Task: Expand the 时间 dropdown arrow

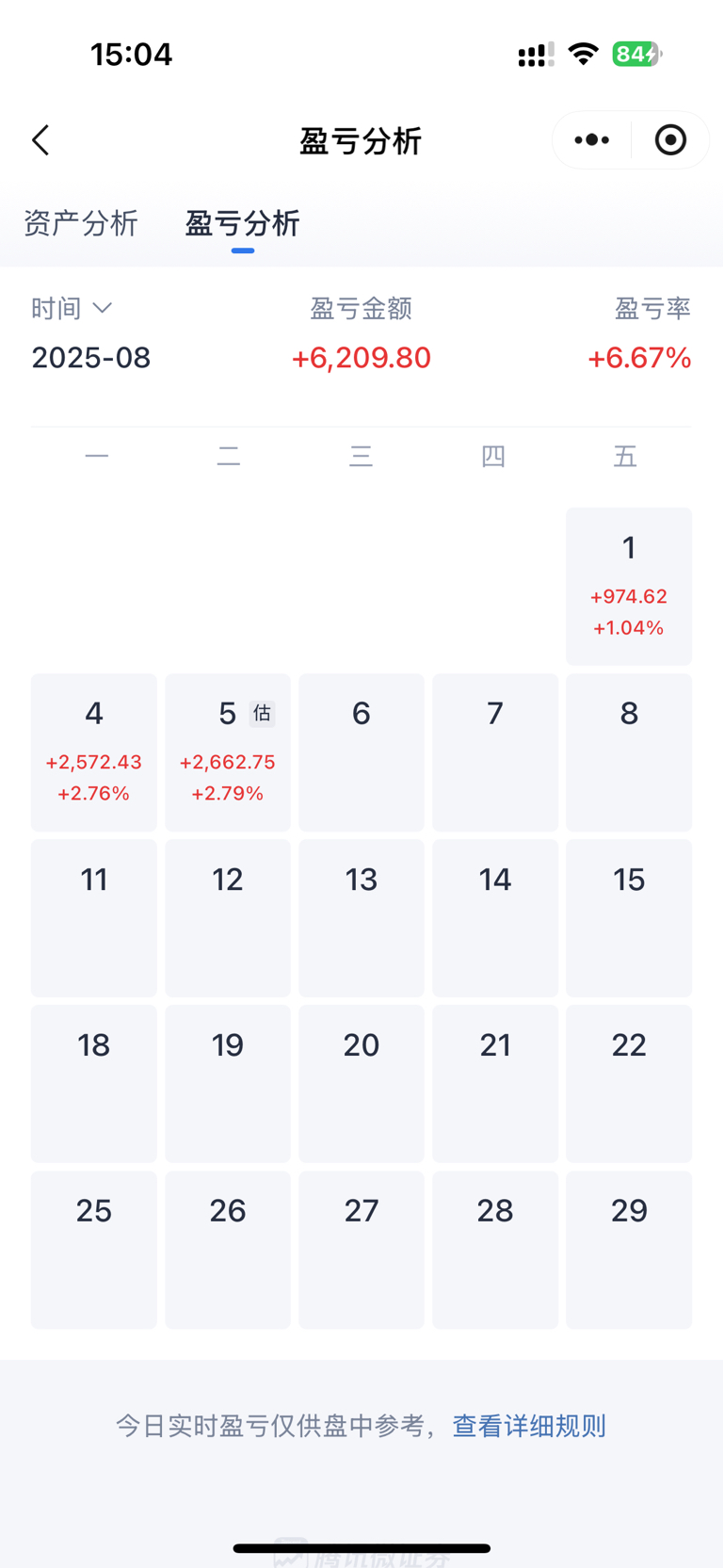Action: click(x=103, y=308)
